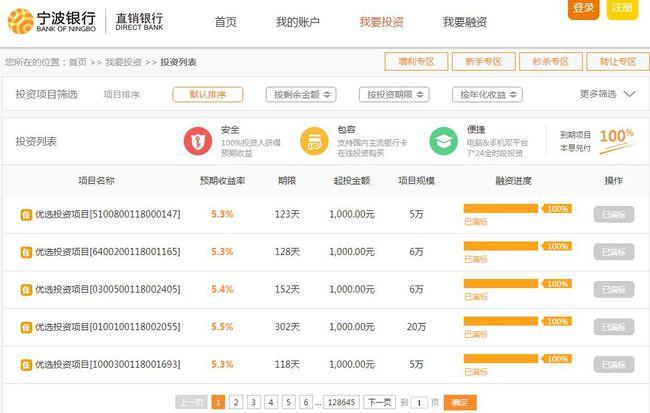
Task: Click 首页 in the breadcrumb path
Action: (x=78, y=62)
